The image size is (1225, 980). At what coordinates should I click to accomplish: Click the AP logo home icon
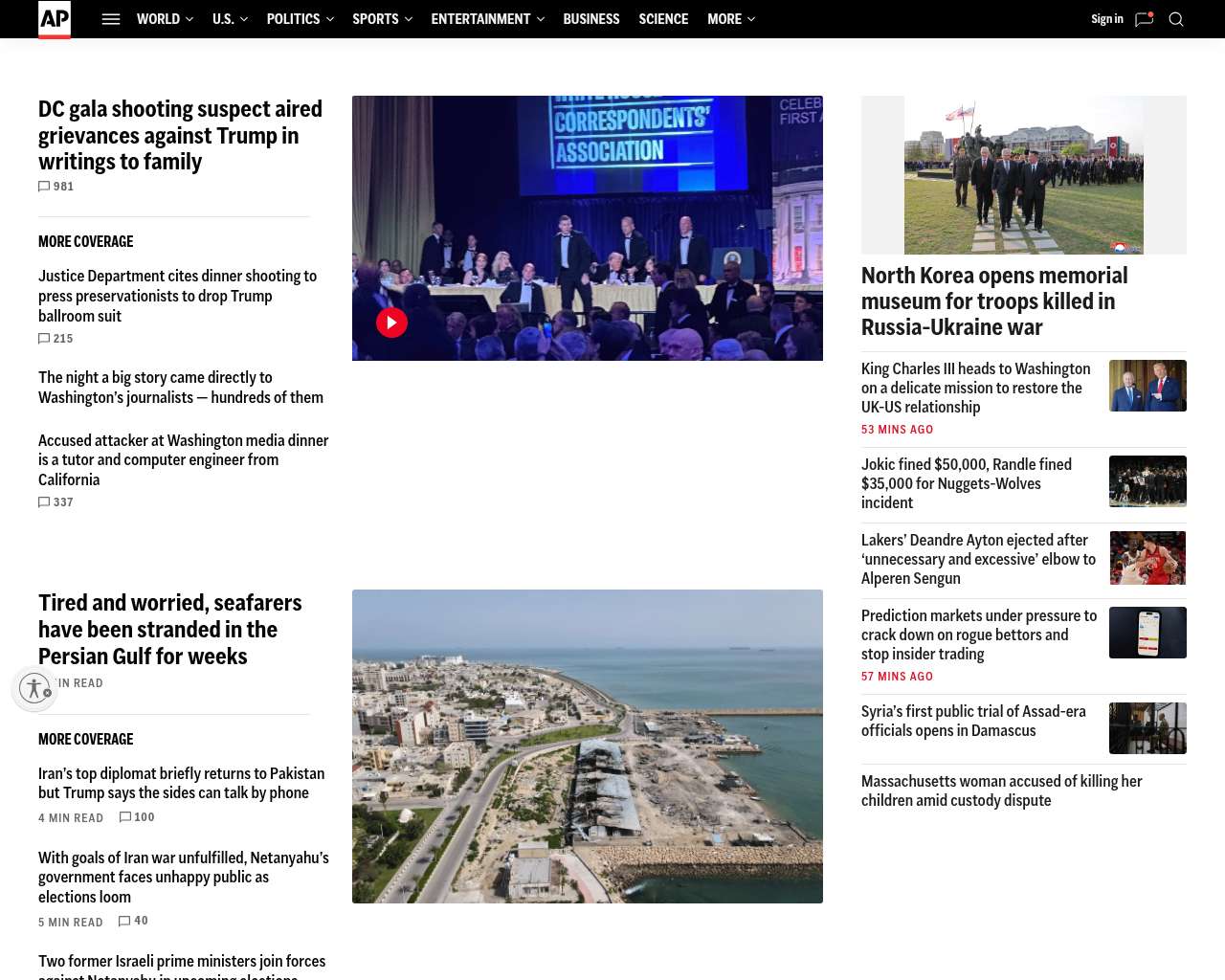click(55, 19)
